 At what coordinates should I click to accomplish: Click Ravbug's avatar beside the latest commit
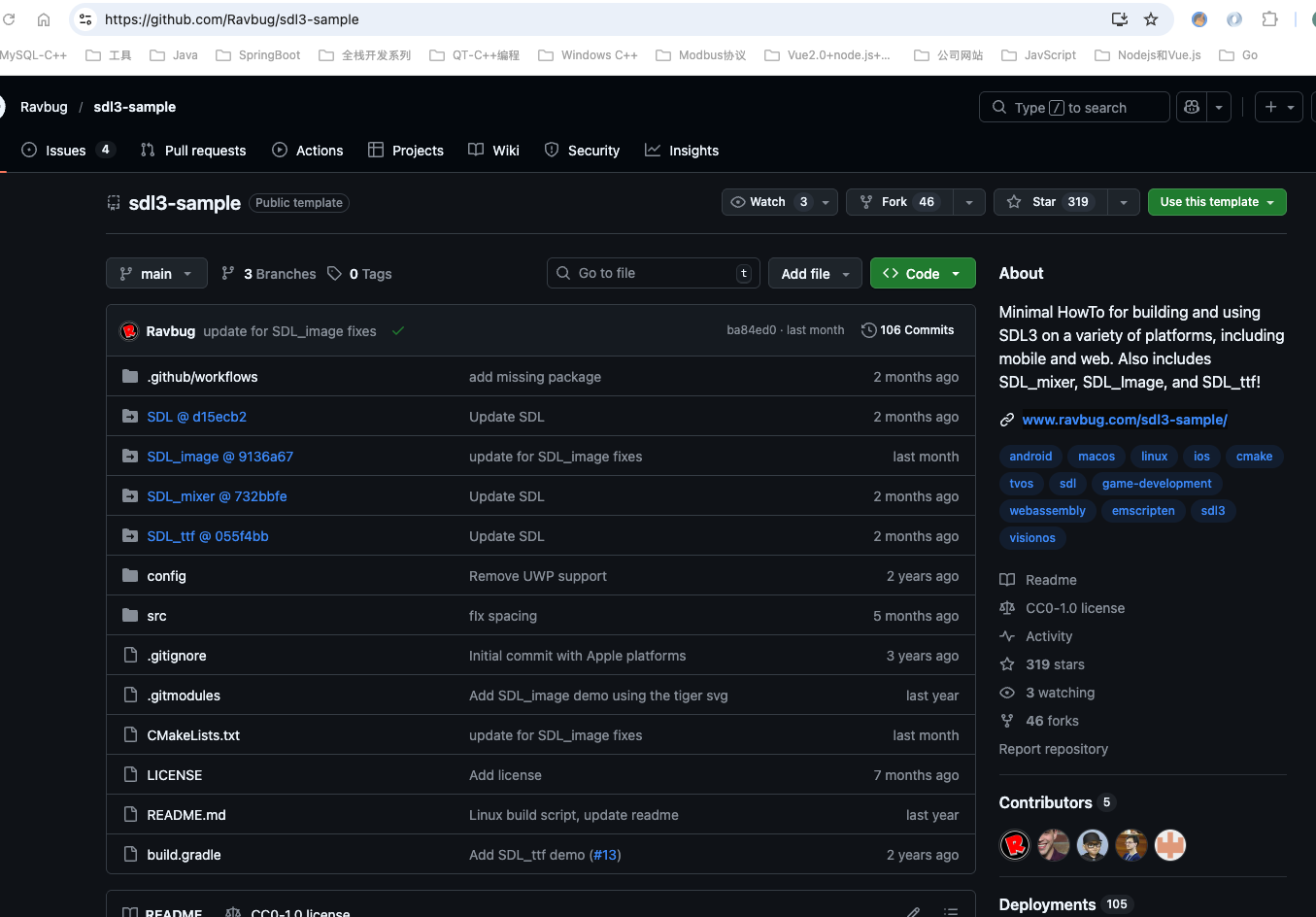point(129,331)
